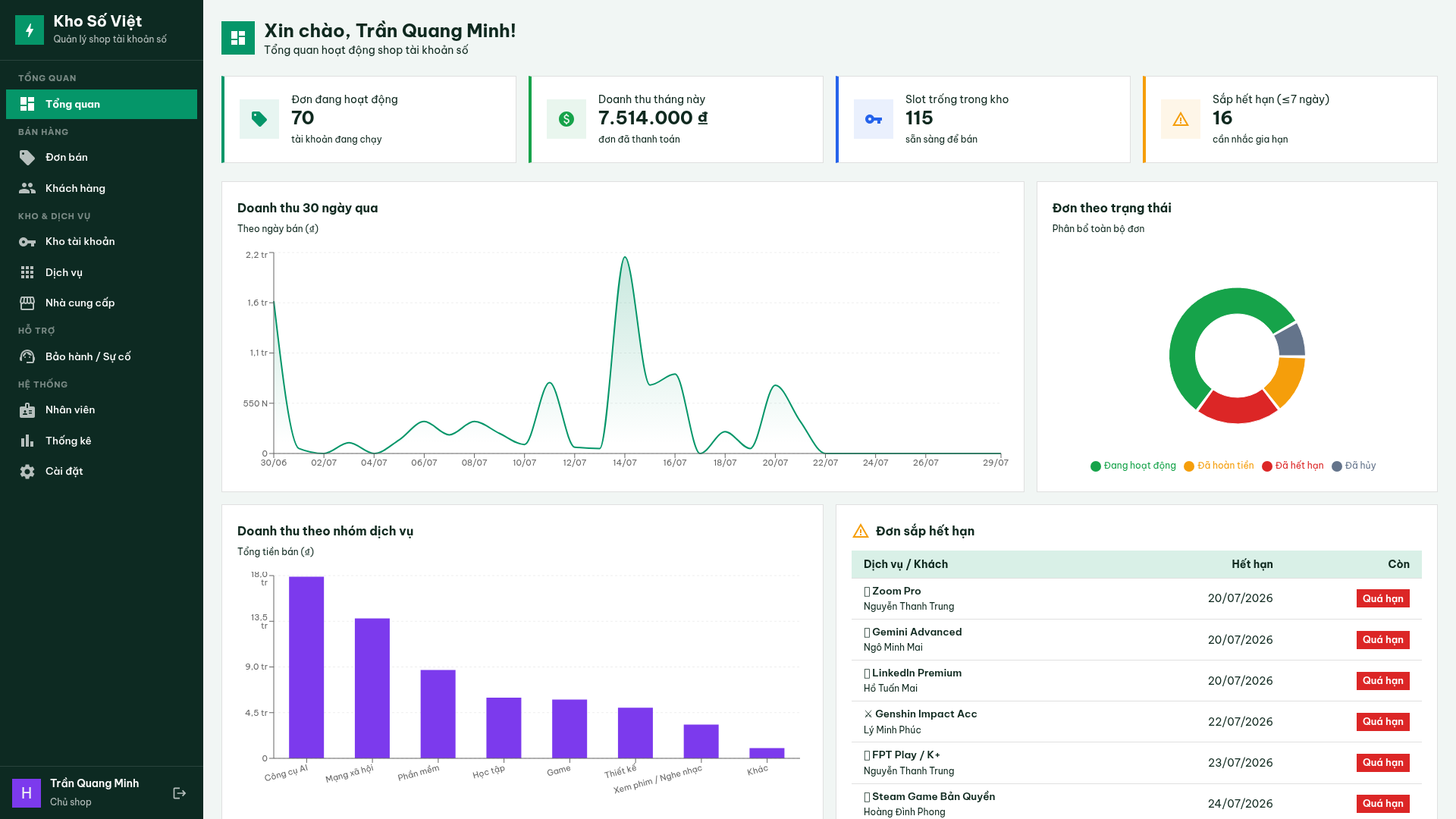The width and height of the screenshot is (1456, 819).
Task: Open Nhân viên badge icon
Action: (27, 410)
